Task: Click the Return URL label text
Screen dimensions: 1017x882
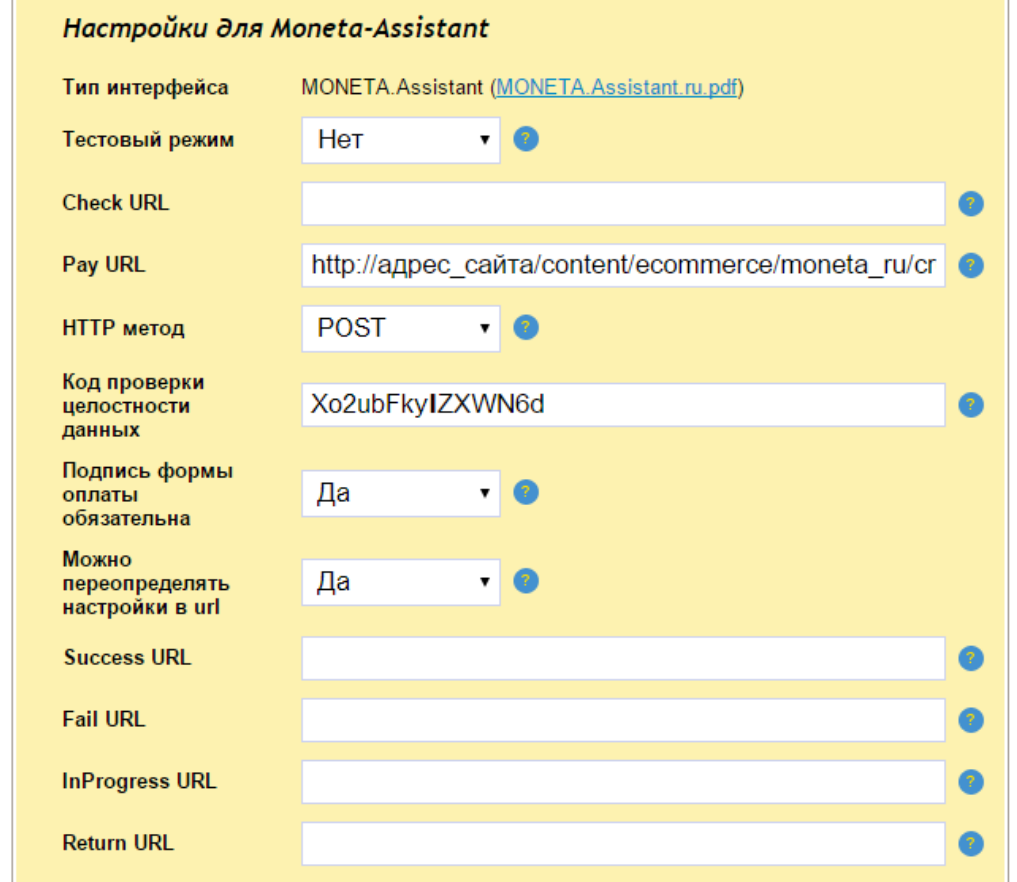Action: tap(118, 842)
